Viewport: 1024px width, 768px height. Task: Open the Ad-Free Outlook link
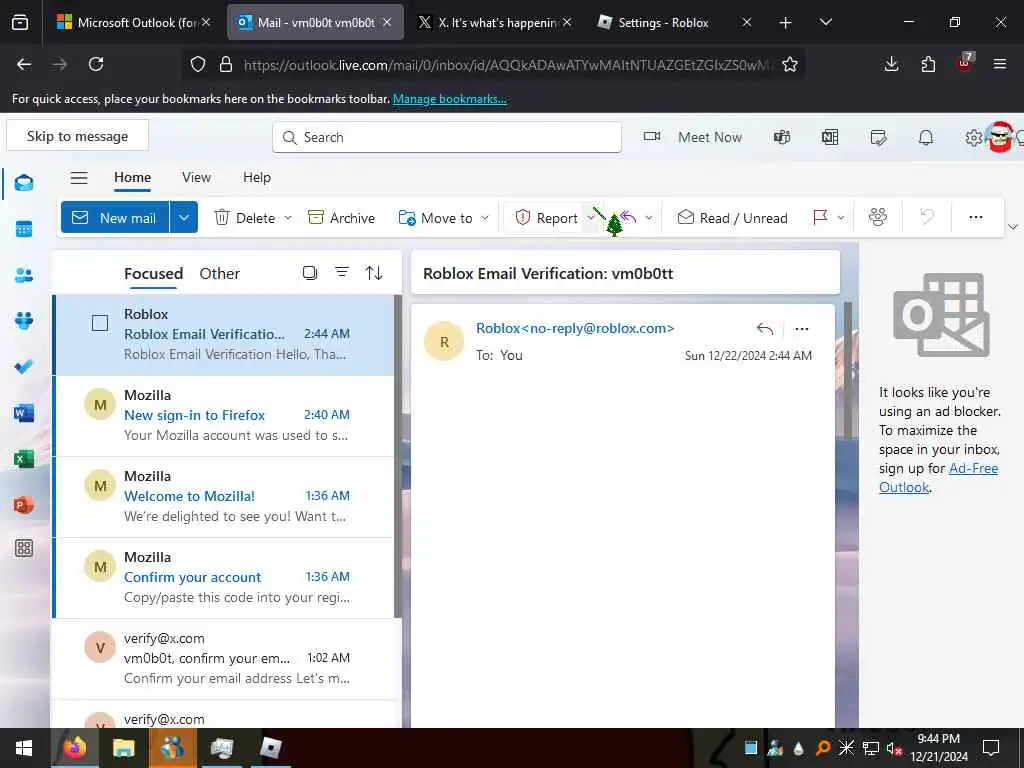coord(938,477)
